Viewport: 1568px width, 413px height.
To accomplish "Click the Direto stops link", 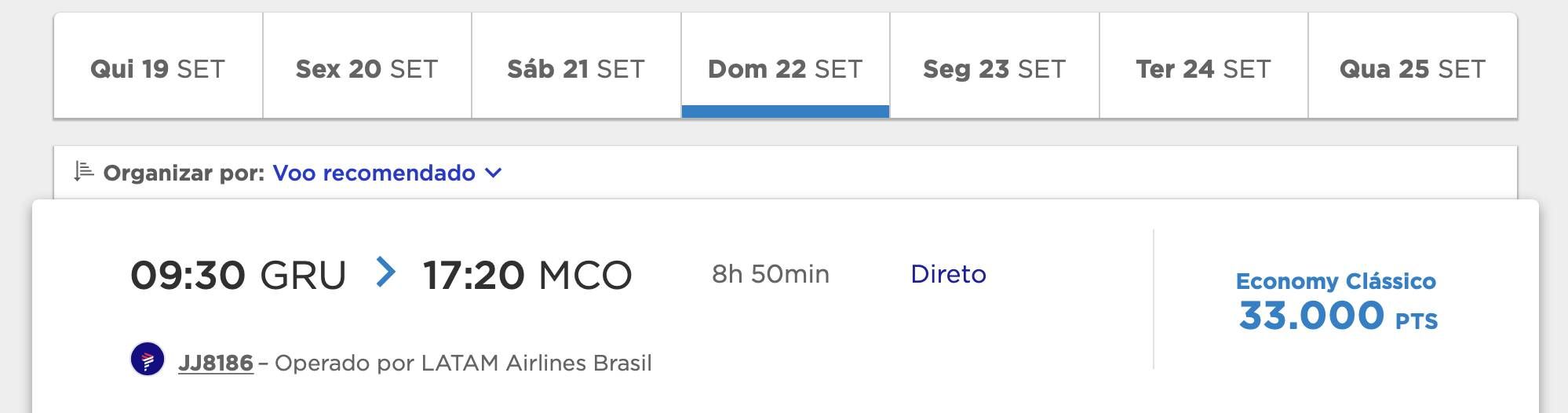I will (x=948, y=274).
